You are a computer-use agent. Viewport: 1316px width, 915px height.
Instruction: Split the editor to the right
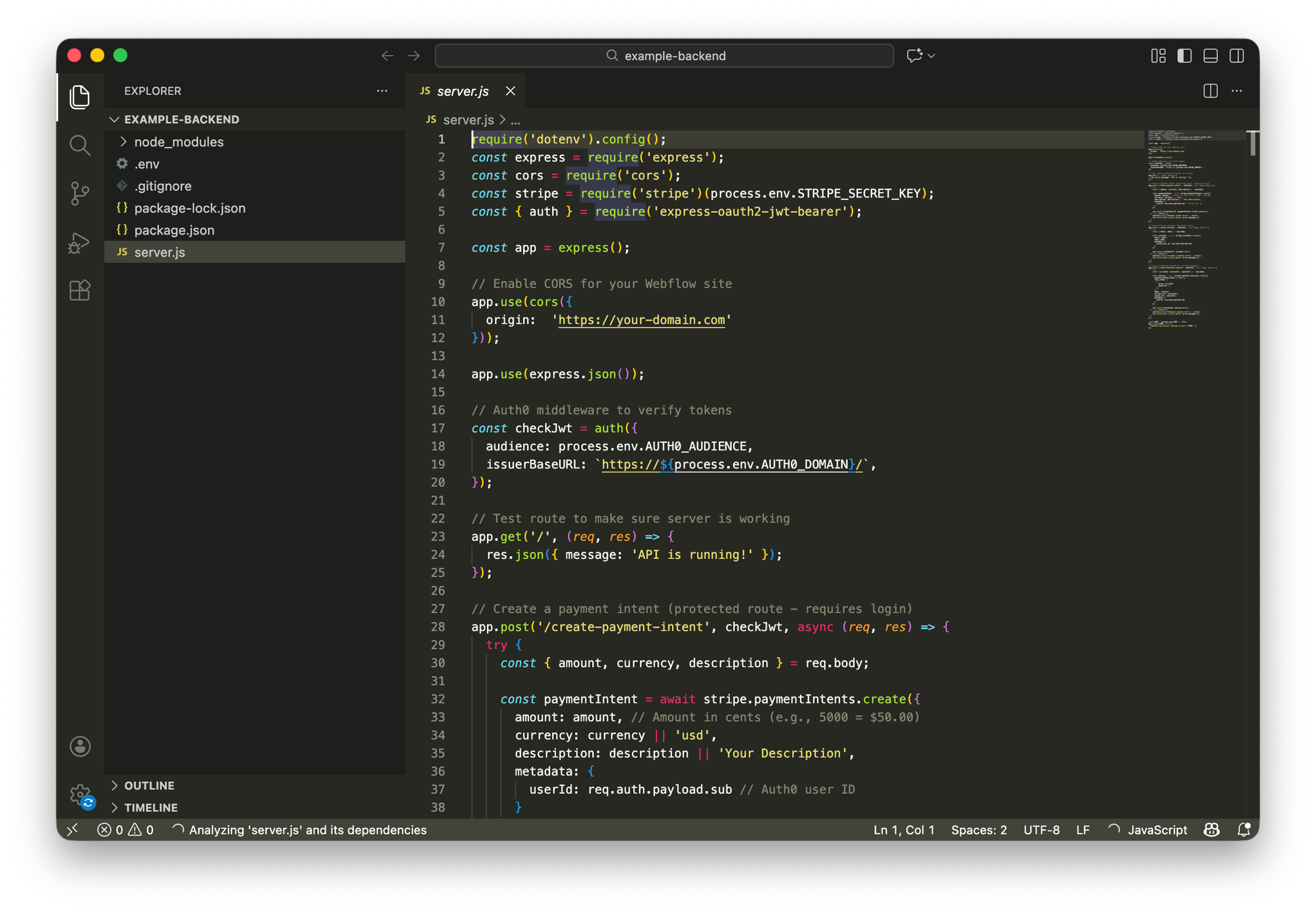point(1210,91)
